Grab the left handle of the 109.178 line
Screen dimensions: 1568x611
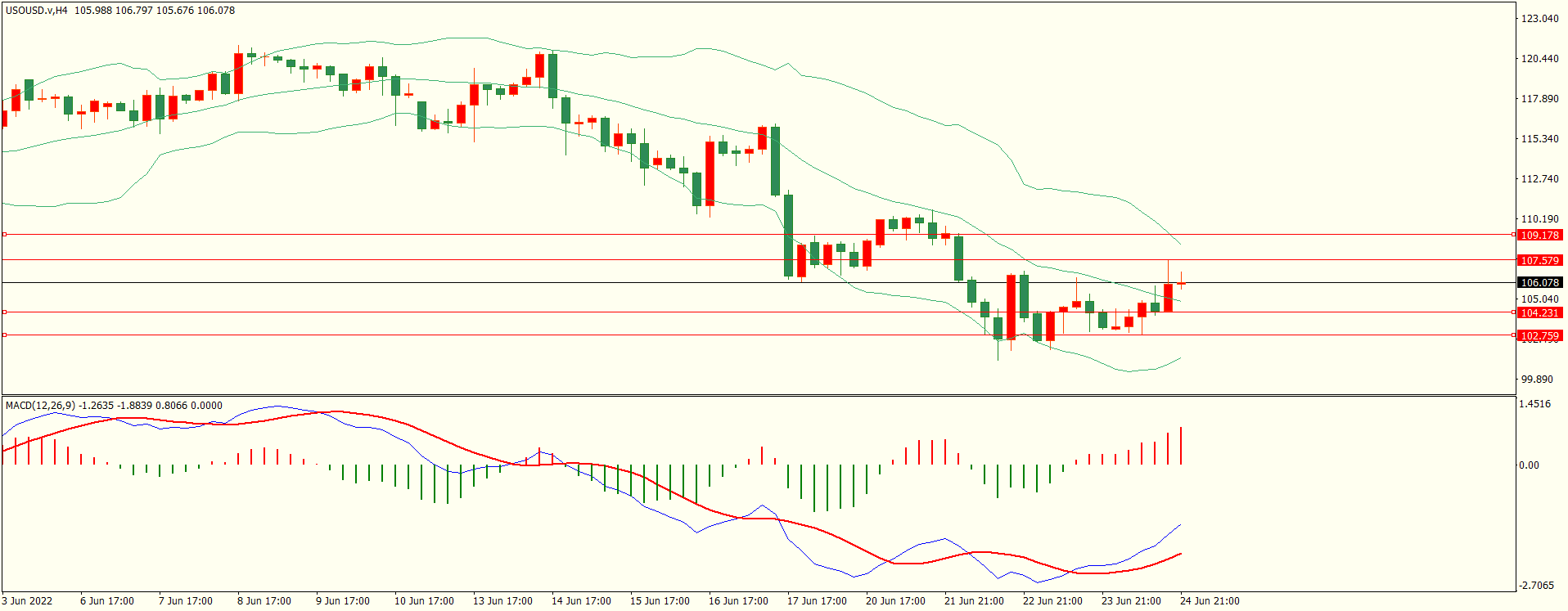coord(4,235)
